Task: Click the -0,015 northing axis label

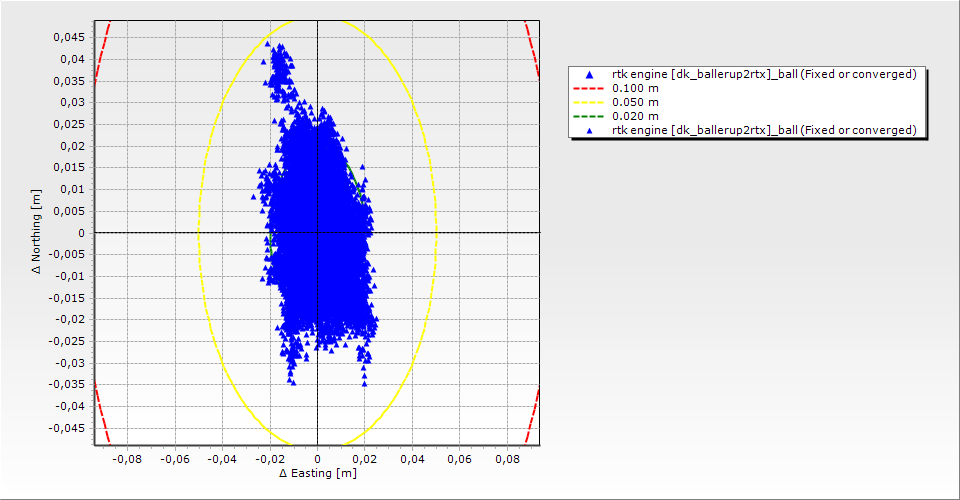Action: (x=67, y=298)
